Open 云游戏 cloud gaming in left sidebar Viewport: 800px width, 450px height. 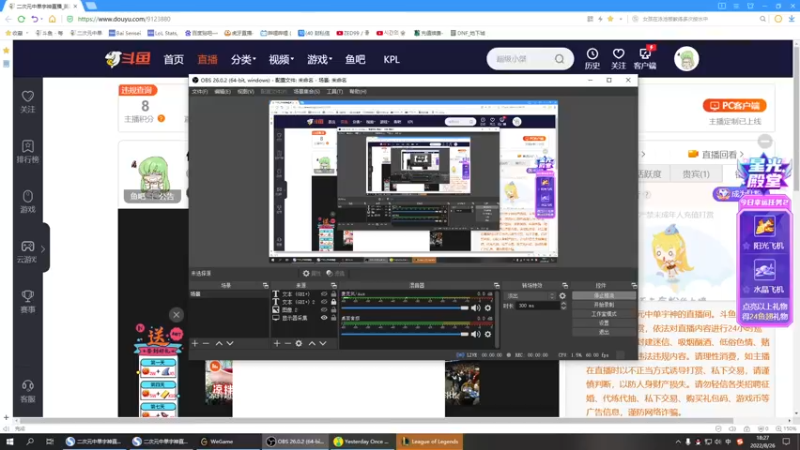tap(28, 252)
